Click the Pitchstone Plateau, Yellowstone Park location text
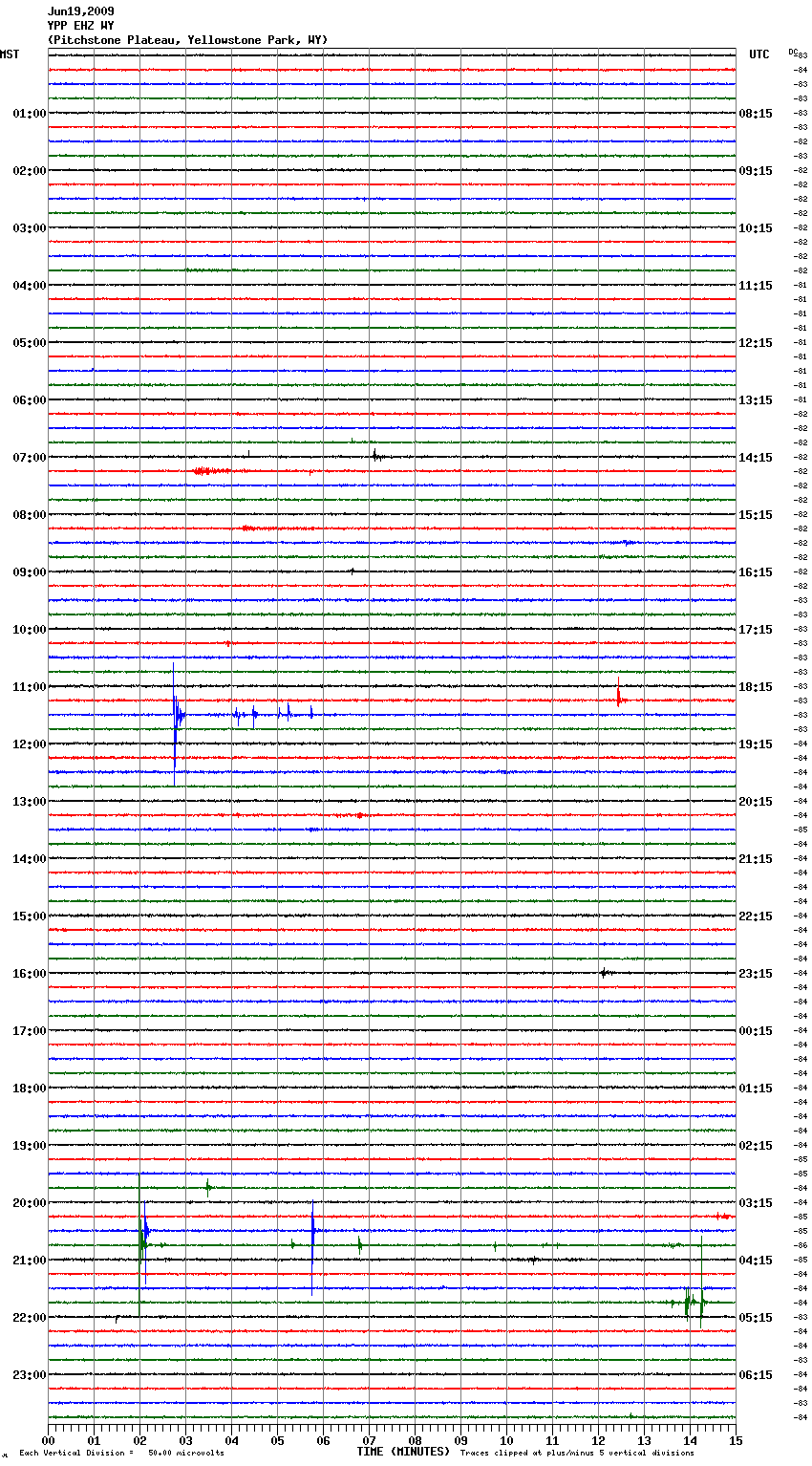This screenshot has width=812, height=1466. click(x=187, y=40)
